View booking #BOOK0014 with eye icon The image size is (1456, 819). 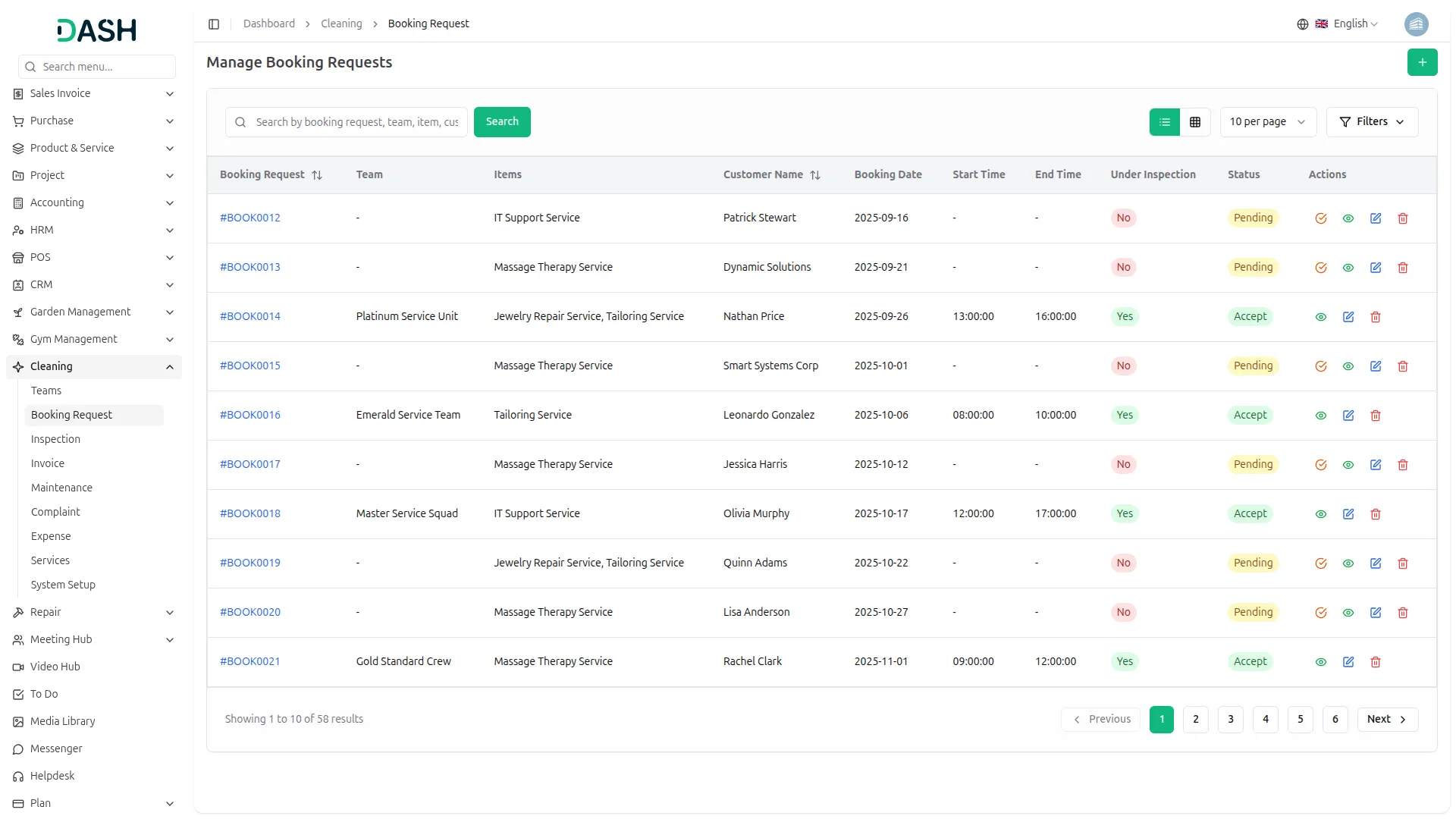pos(1320,317)
